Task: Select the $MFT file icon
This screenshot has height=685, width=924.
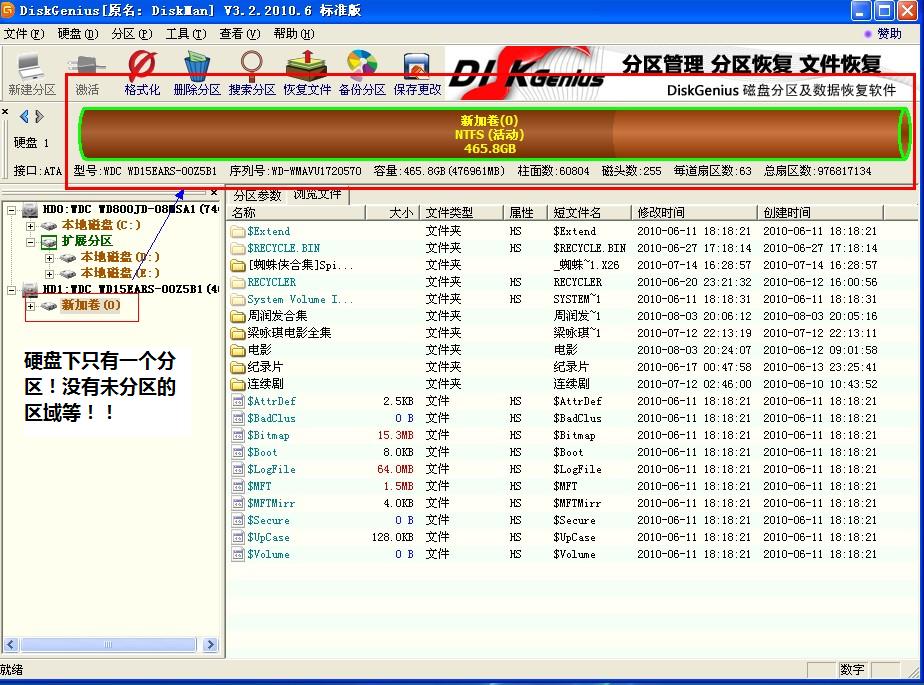Action: (238, 486)
